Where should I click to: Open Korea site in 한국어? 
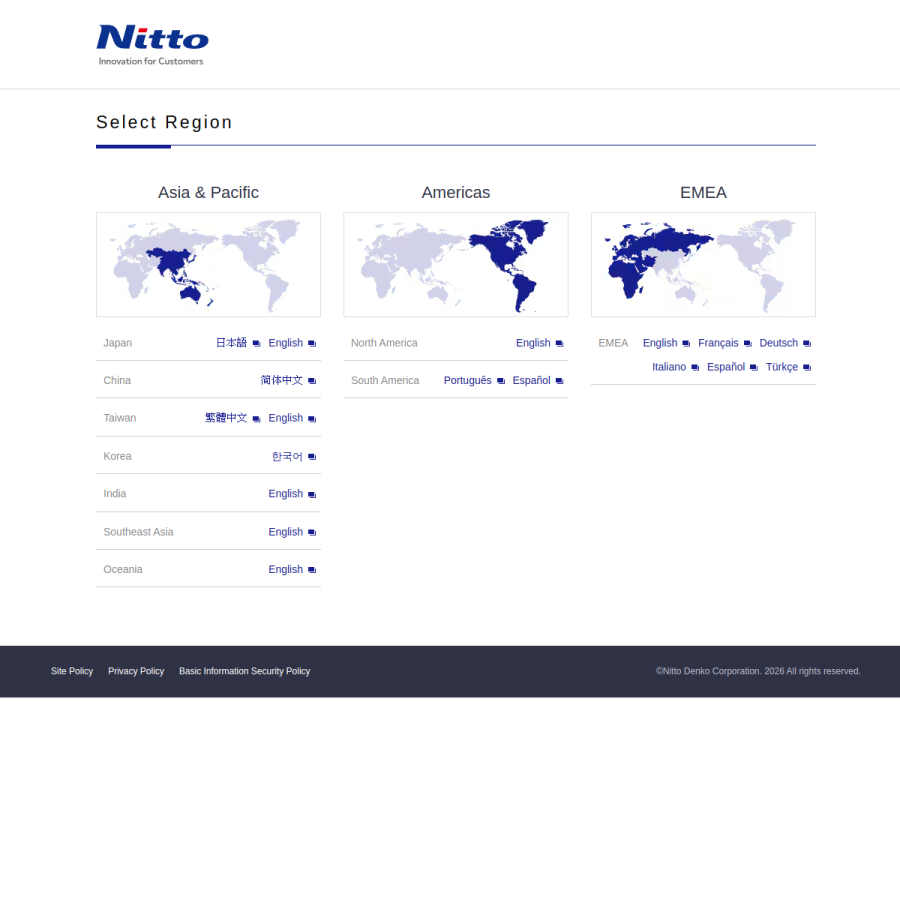click(x=287, y=456)
